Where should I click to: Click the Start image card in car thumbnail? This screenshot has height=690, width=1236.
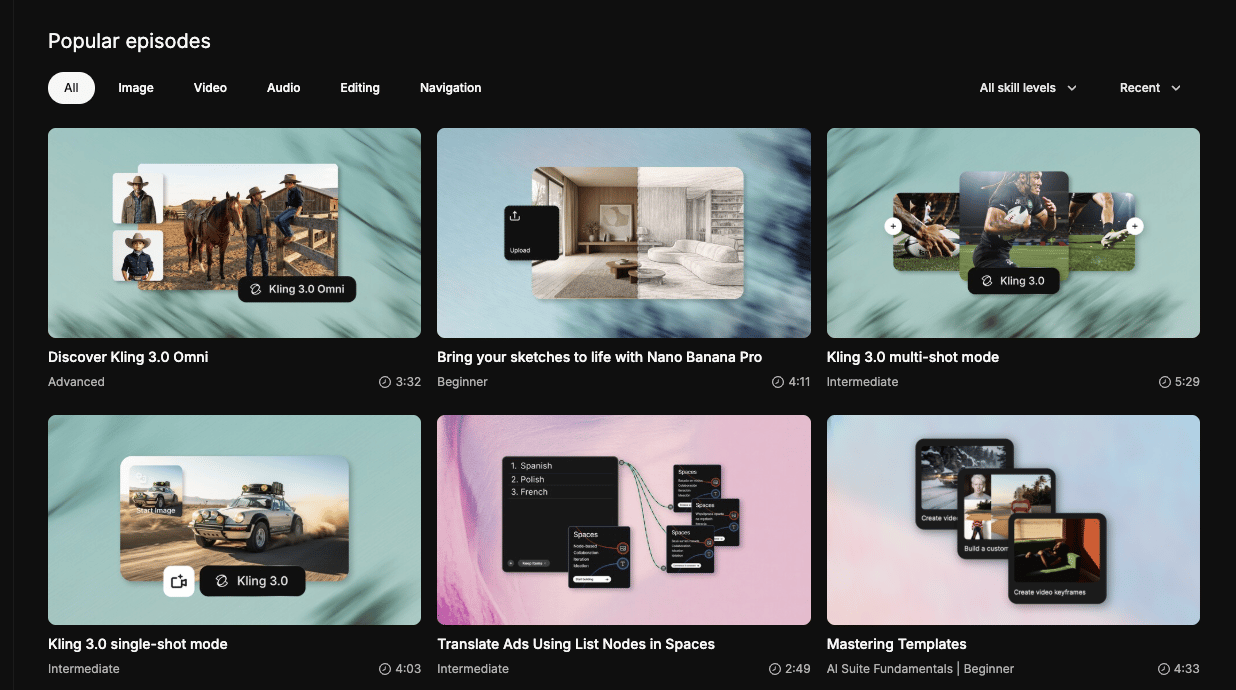tap(156, 492)
